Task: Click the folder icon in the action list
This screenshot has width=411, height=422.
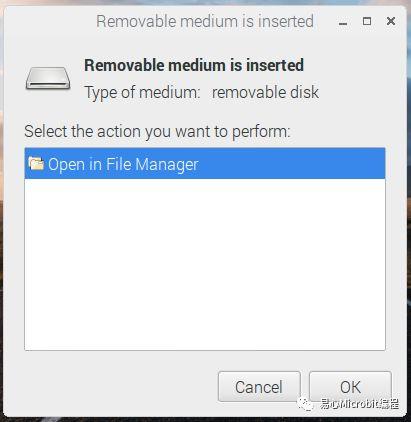Action: pos(36,163)
